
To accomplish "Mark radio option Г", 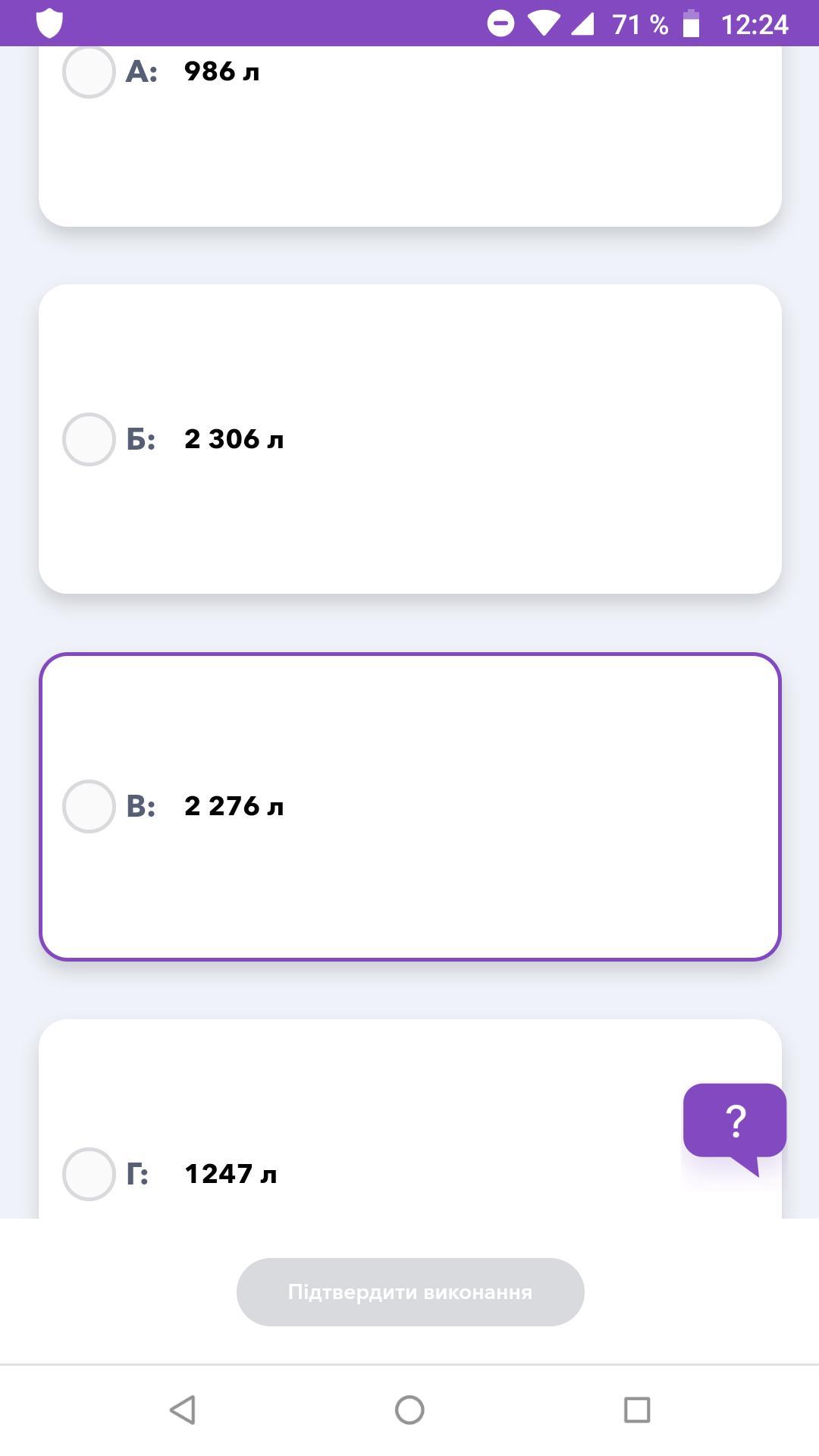I will point(89,1174).
